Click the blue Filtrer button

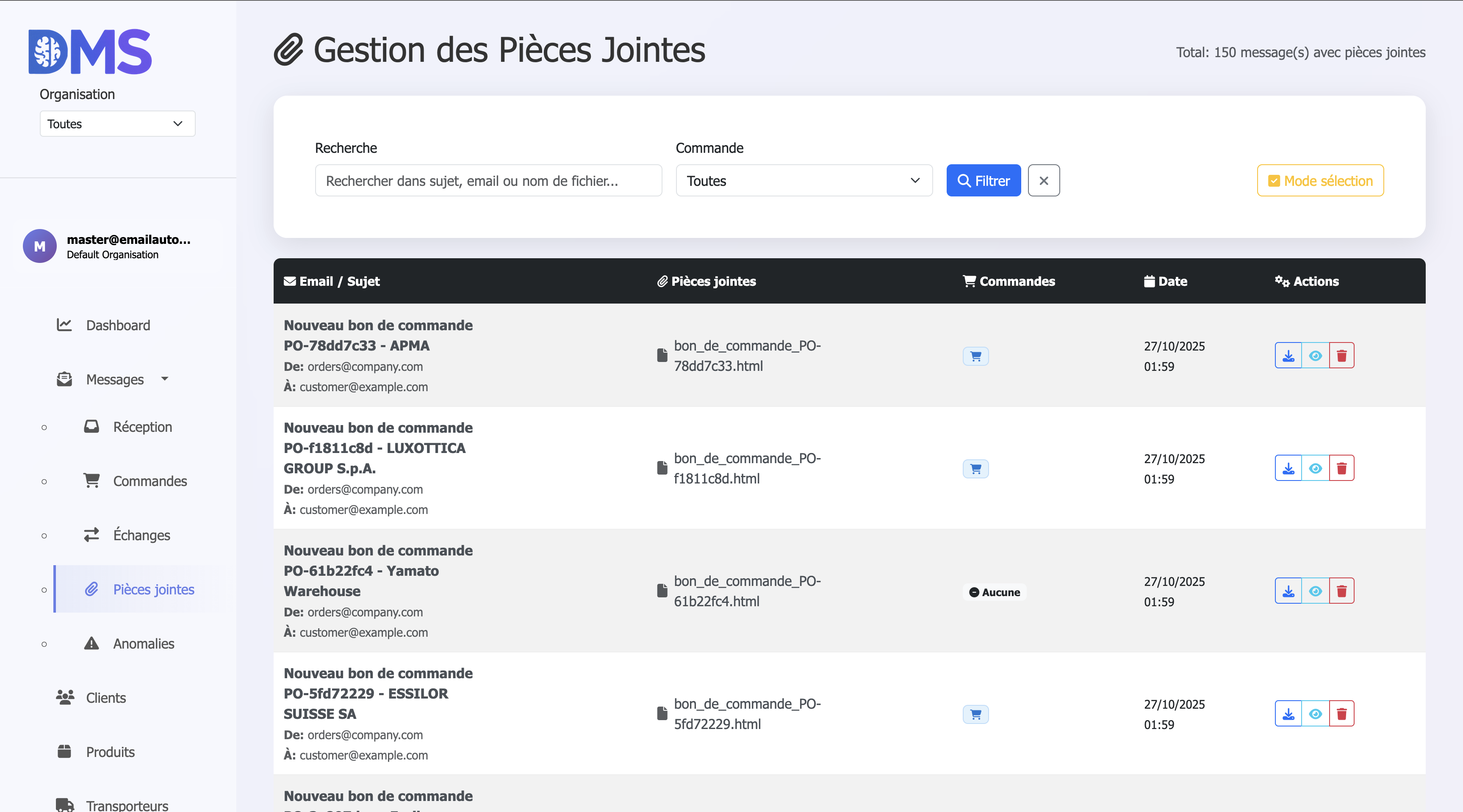[x=983, y=181]
